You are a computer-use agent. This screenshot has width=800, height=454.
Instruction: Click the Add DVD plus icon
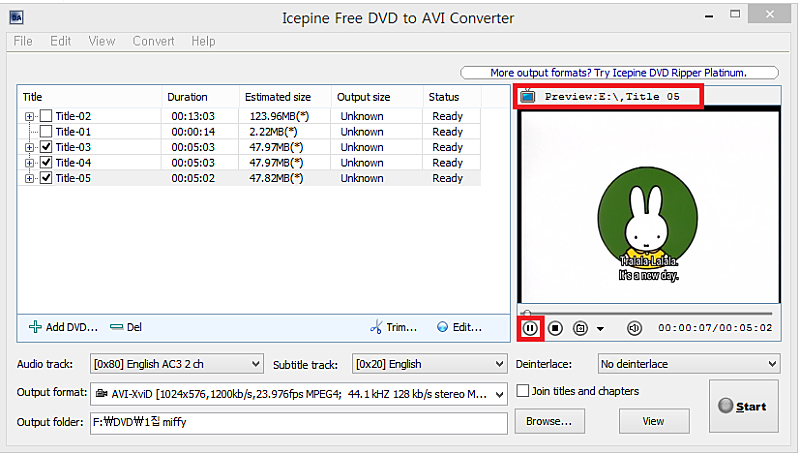(x=35, y=327)
